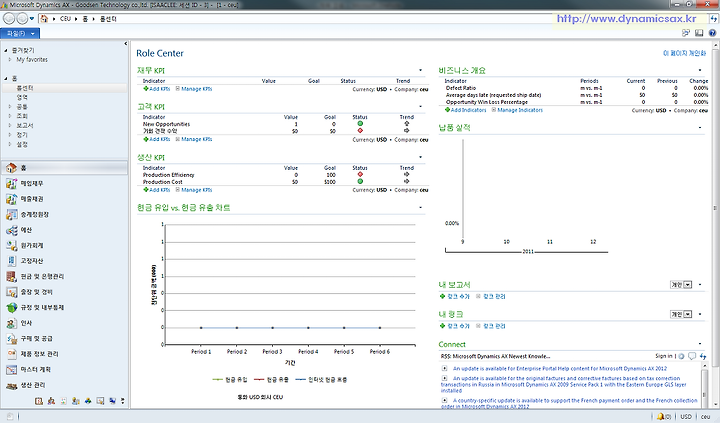Screen dimensions: 720x423
Task: Open the 인사 module icon
Action: coord(11,323)
